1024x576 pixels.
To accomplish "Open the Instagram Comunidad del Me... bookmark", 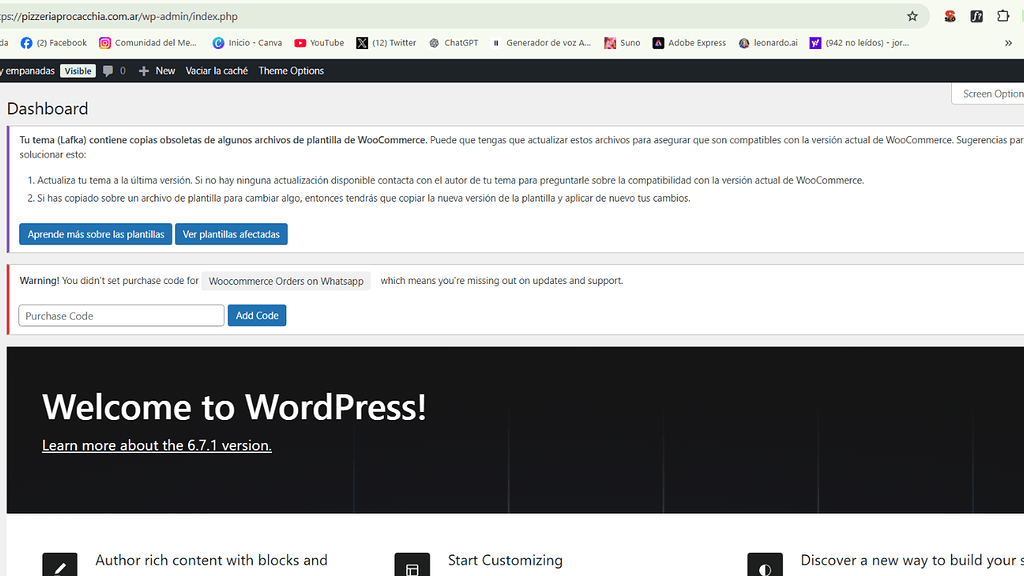I will 148,43.
